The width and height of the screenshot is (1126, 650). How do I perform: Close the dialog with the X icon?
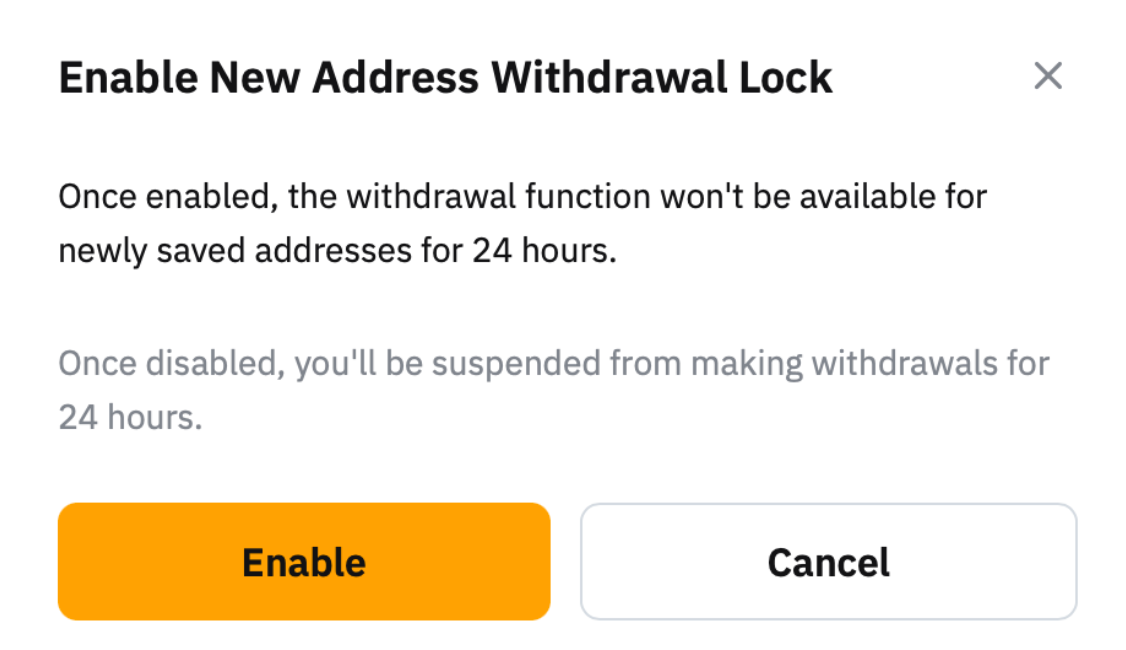pos(1047,76)
